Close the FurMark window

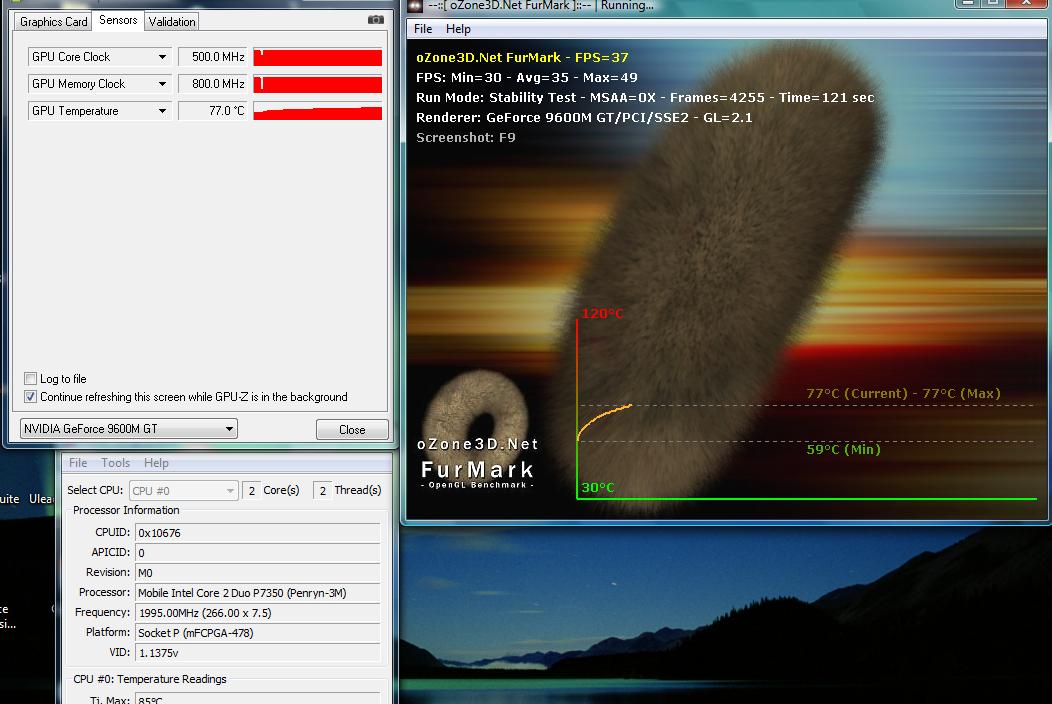pos(1027,3)
